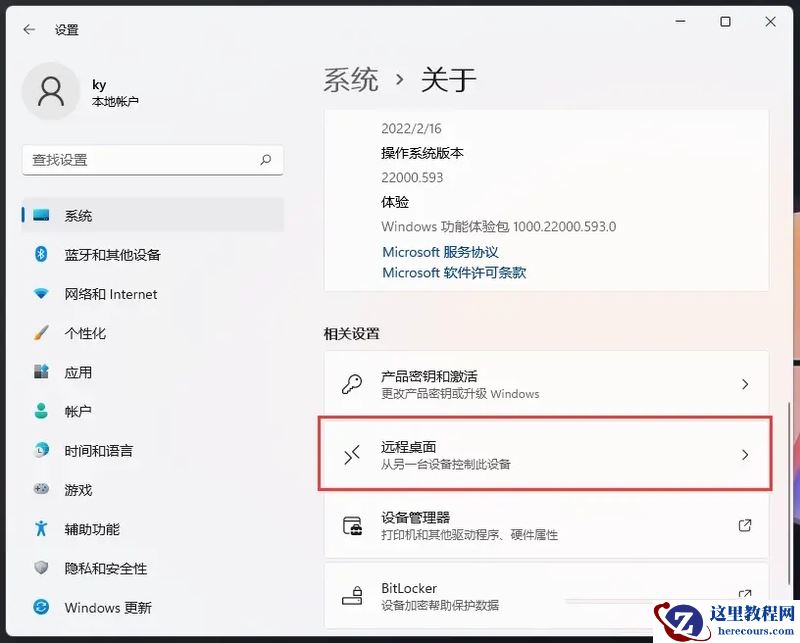800x643 pixels.
Task: Click the product key icon beside 产品密钥和激活
Action: tap(354, 383)
